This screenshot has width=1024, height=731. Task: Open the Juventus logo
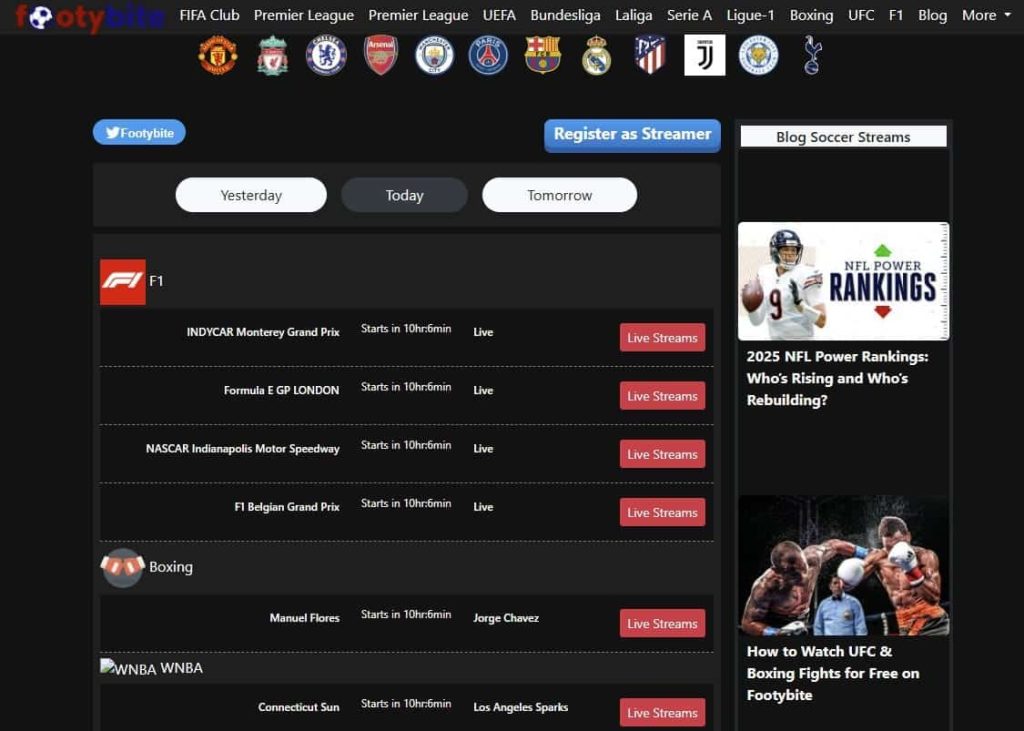[x=705, y=55]
